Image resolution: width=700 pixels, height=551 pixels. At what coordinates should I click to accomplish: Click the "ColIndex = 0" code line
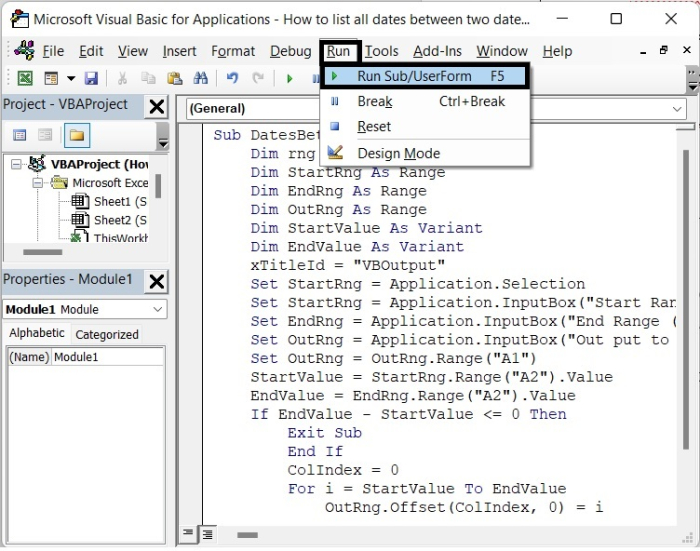[343, 470]
